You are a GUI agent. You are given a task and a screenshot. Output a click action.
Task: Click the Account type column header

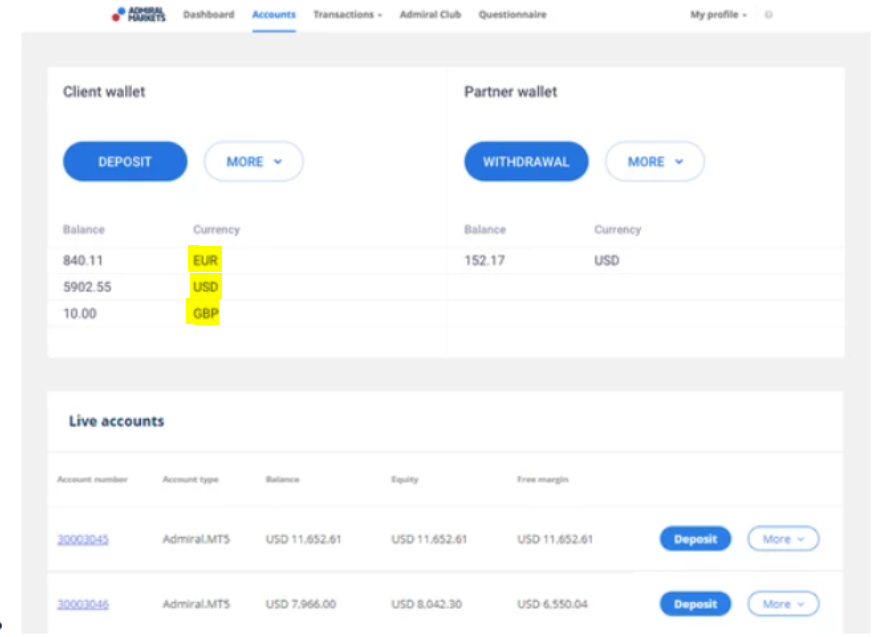(191, 479)
